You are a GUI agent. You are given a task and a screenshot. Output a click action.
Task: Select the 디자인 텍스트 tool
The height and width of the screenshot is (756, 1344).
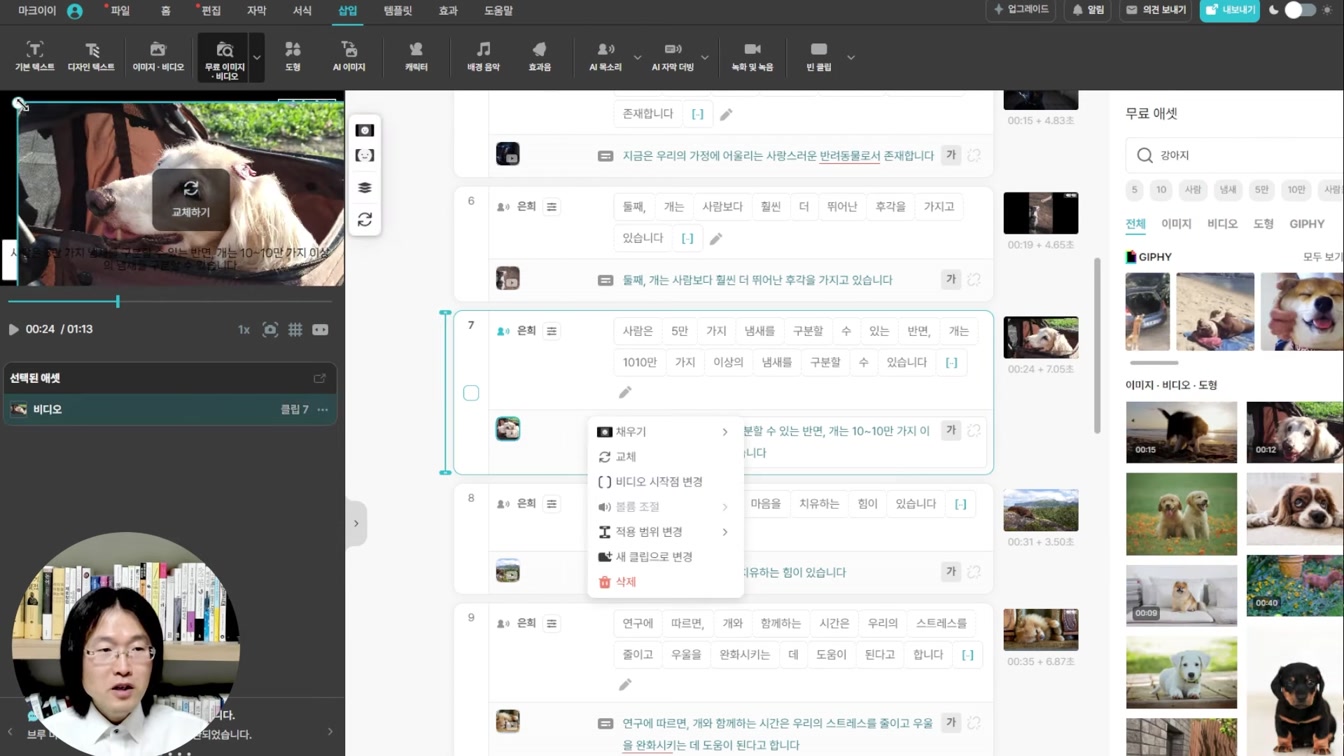tap(91, 56)
